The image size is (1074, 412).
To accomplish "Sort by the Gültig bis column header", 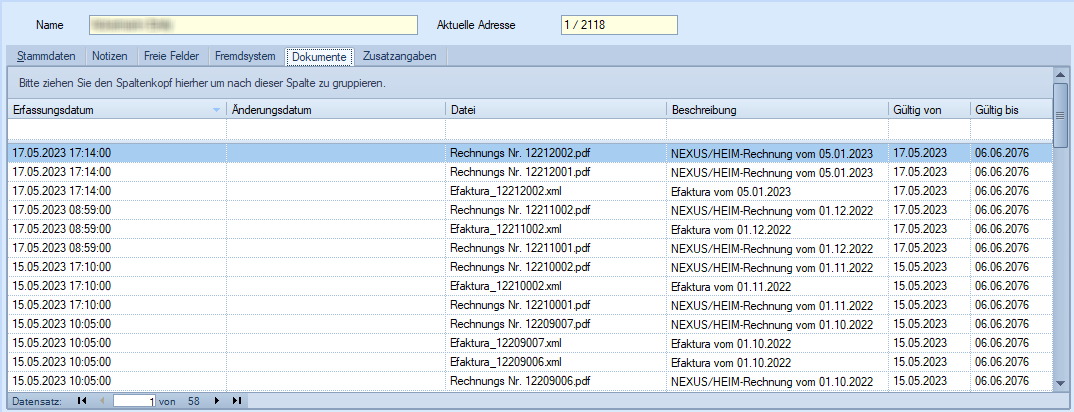I will coord(1009,109).
